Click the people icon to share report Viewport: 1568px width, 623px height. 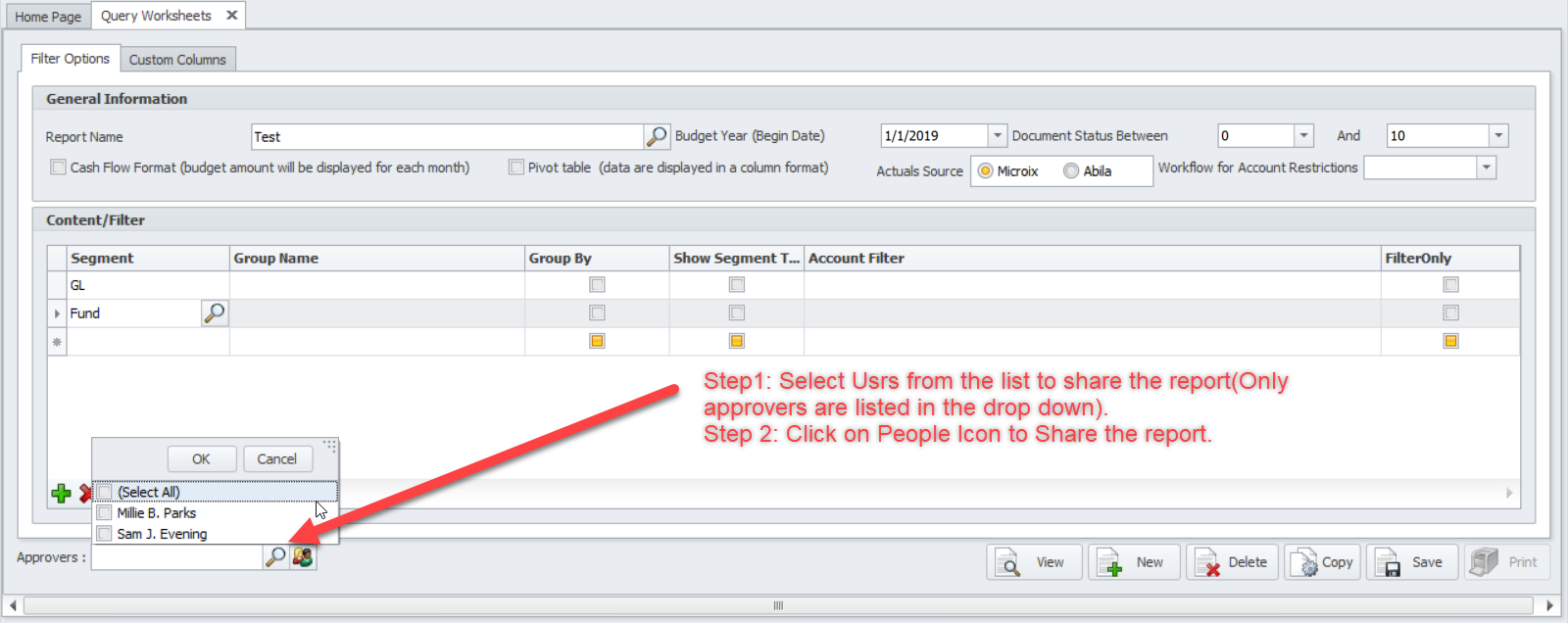(303, 557)
